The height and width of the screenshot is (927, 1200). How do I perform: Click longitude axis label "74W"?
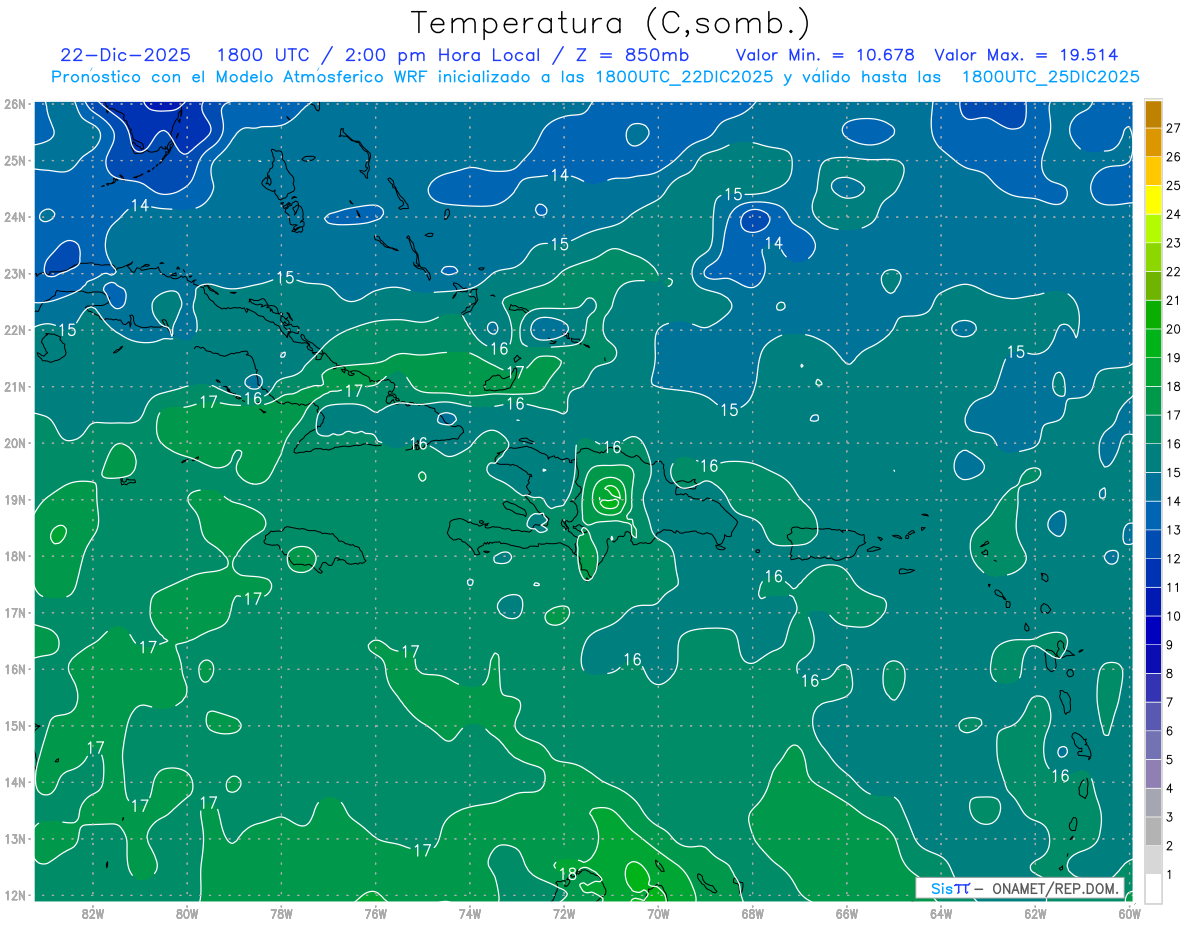click(470, 913)
